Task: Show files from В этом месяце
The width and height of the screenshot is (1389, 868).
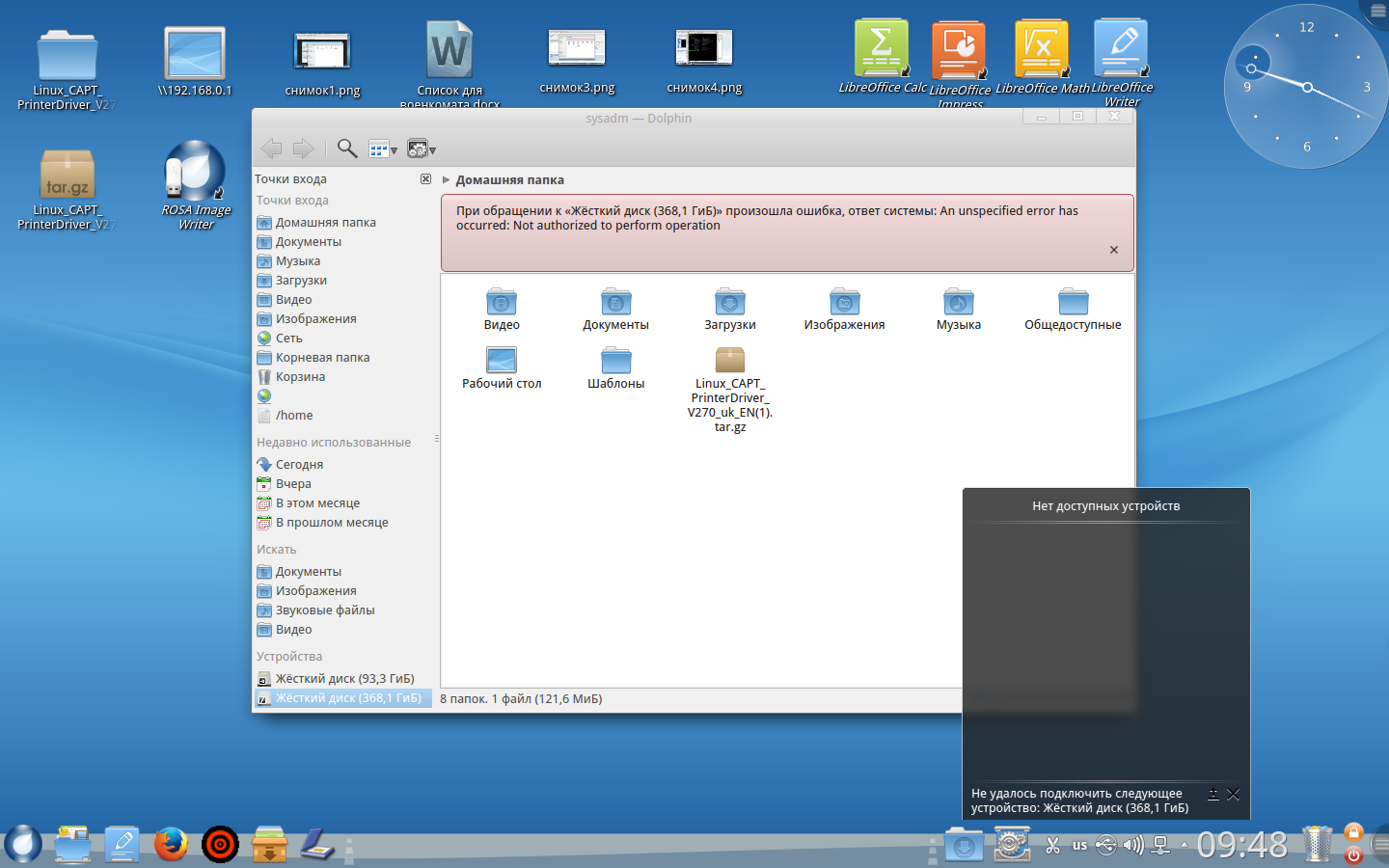Action: point(343,503)
